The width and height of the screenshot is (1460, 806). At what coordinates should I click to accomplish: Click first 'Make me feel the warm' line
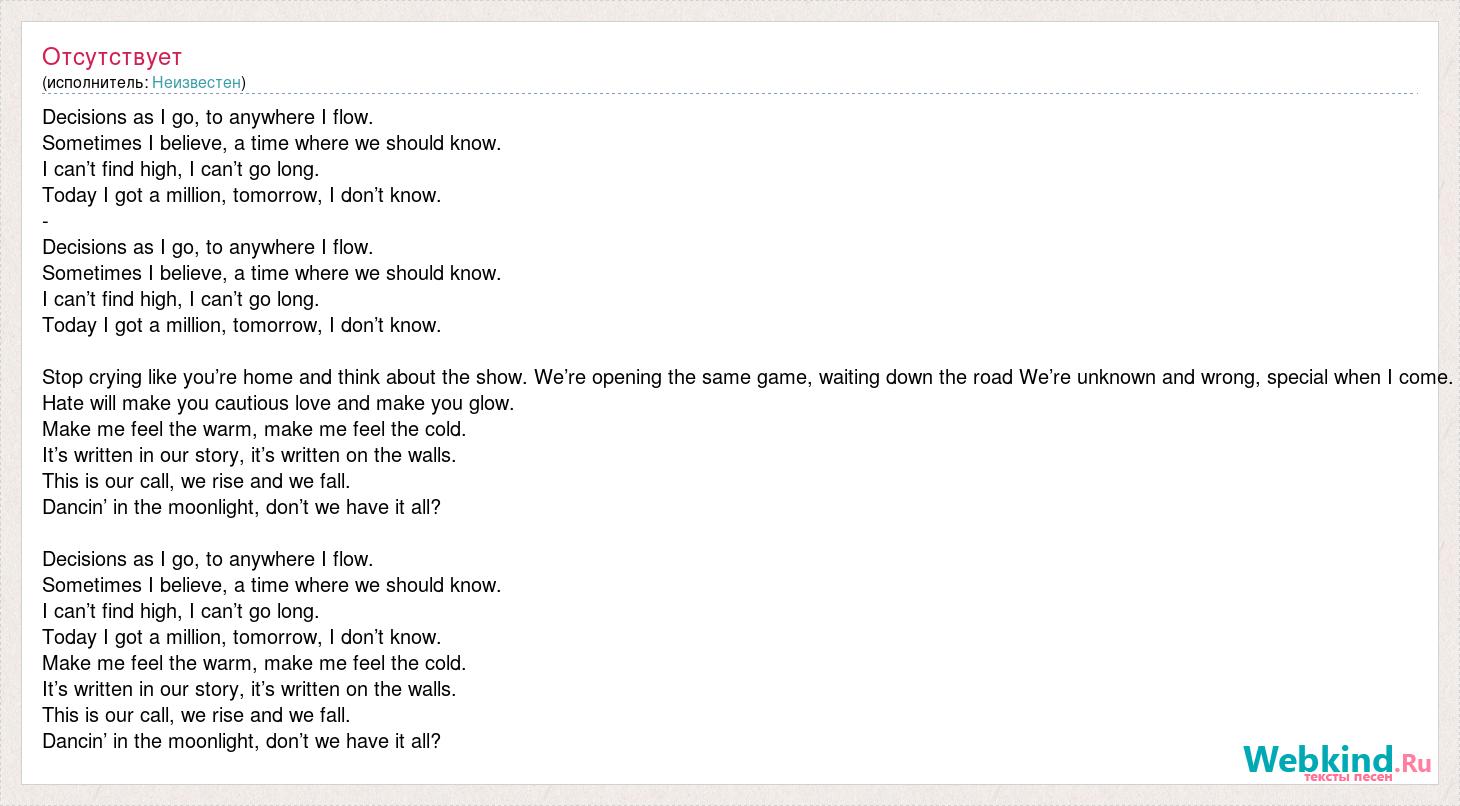[x=254, y=429]
